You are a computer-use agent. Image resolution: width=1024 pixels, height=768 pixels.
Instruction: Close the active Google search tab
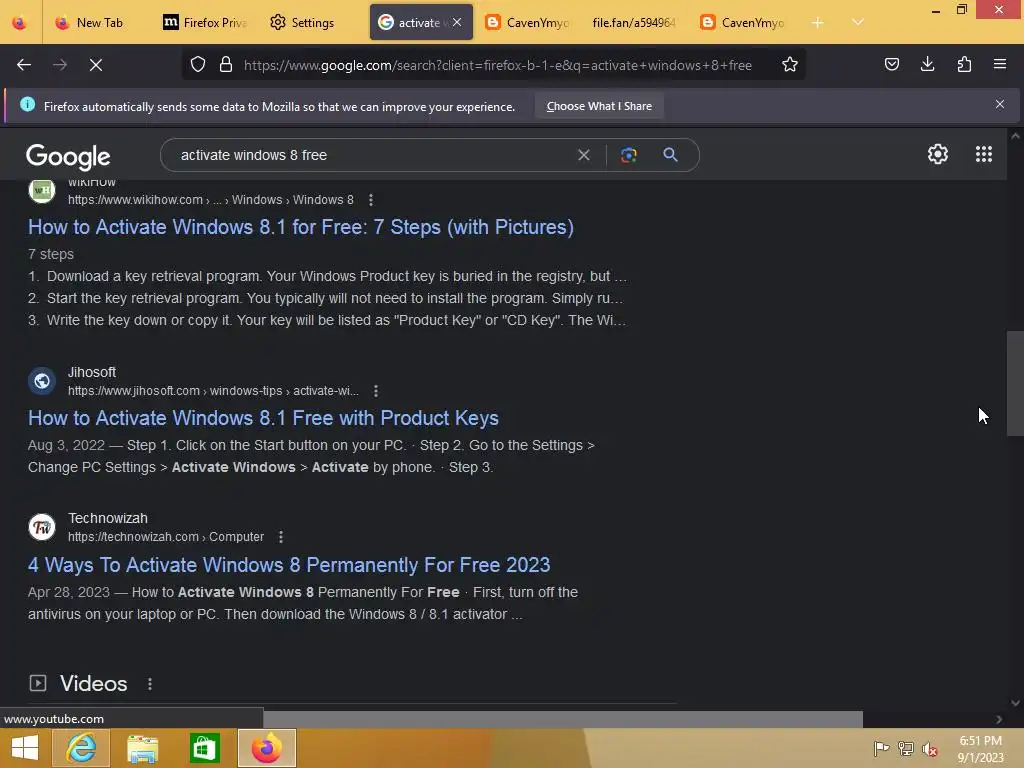(x=457, y=22)
